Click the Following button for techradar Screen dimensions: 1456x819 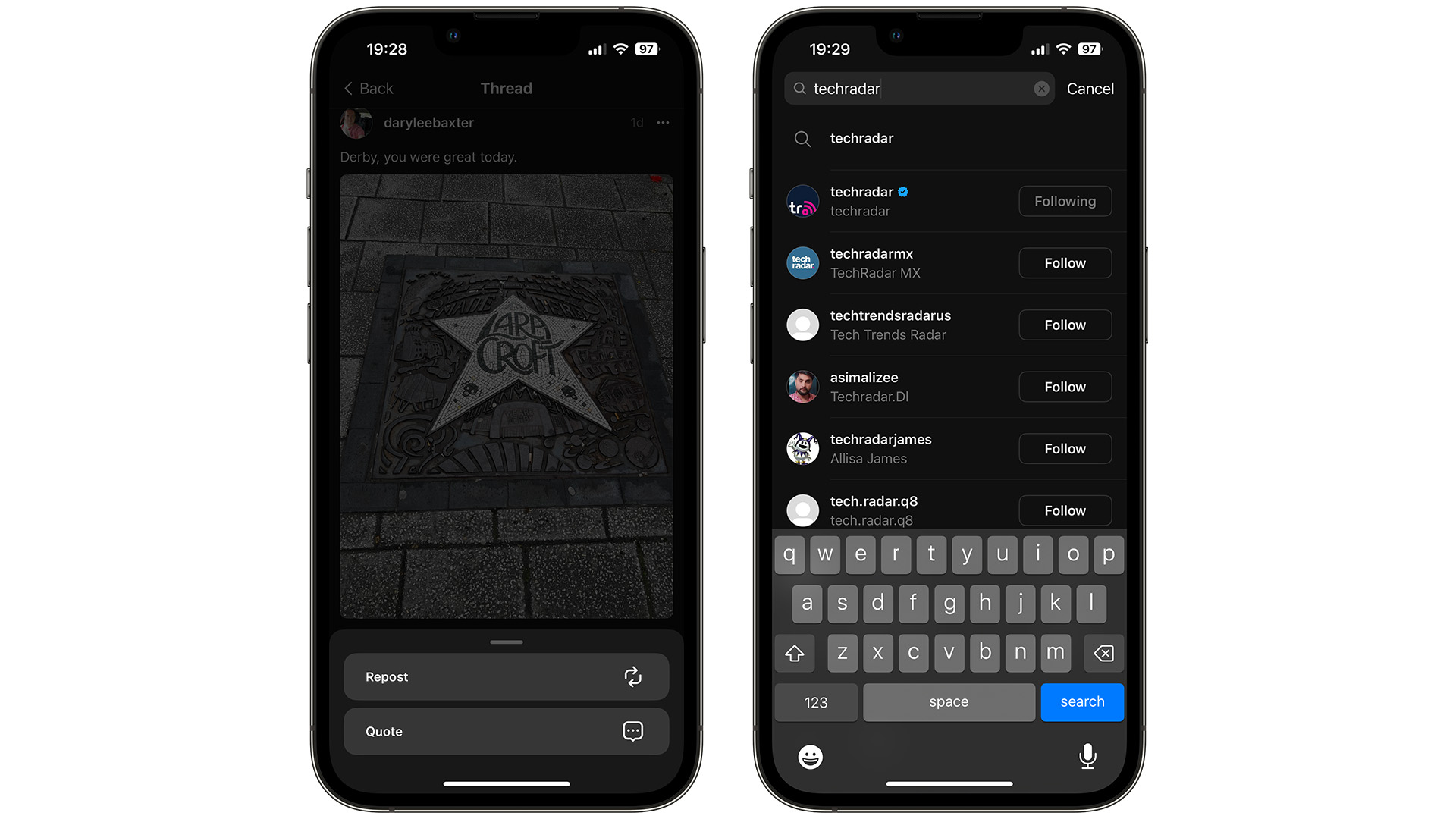pyautogui.click(x=1065, y=201)
